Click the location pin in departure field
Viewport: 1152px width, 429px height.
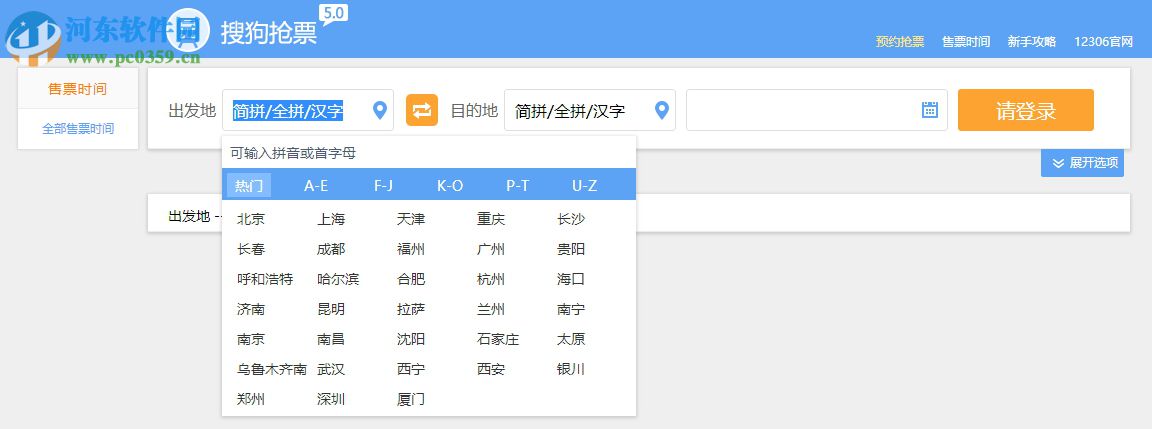pyautogui.click(x=379, y=110)
